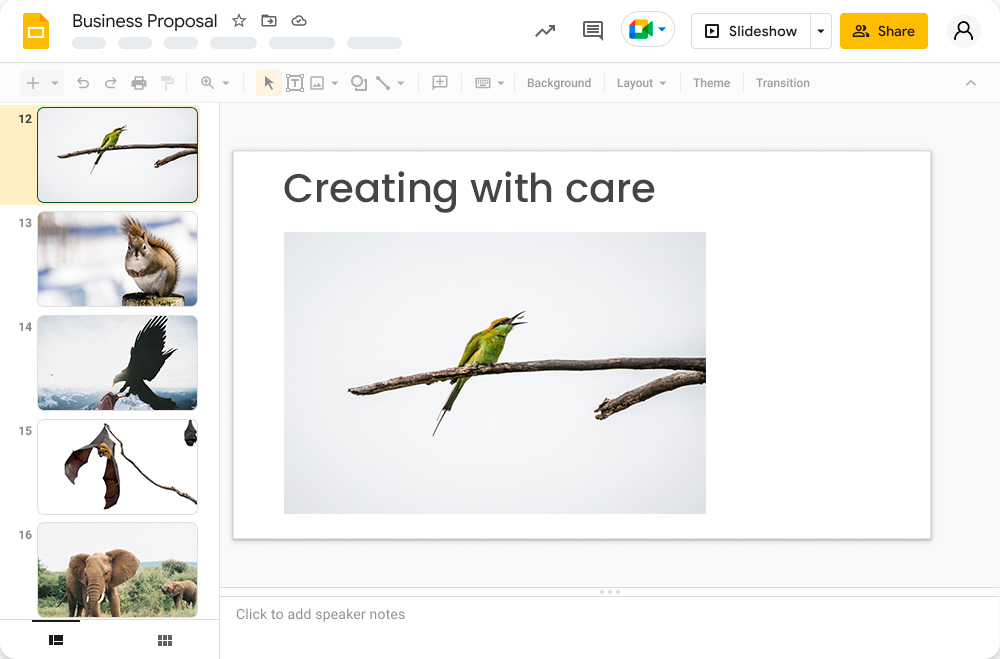Click the speaker notes resize handle dots
The image size is (1000, 659).
[x=610, y=592]
